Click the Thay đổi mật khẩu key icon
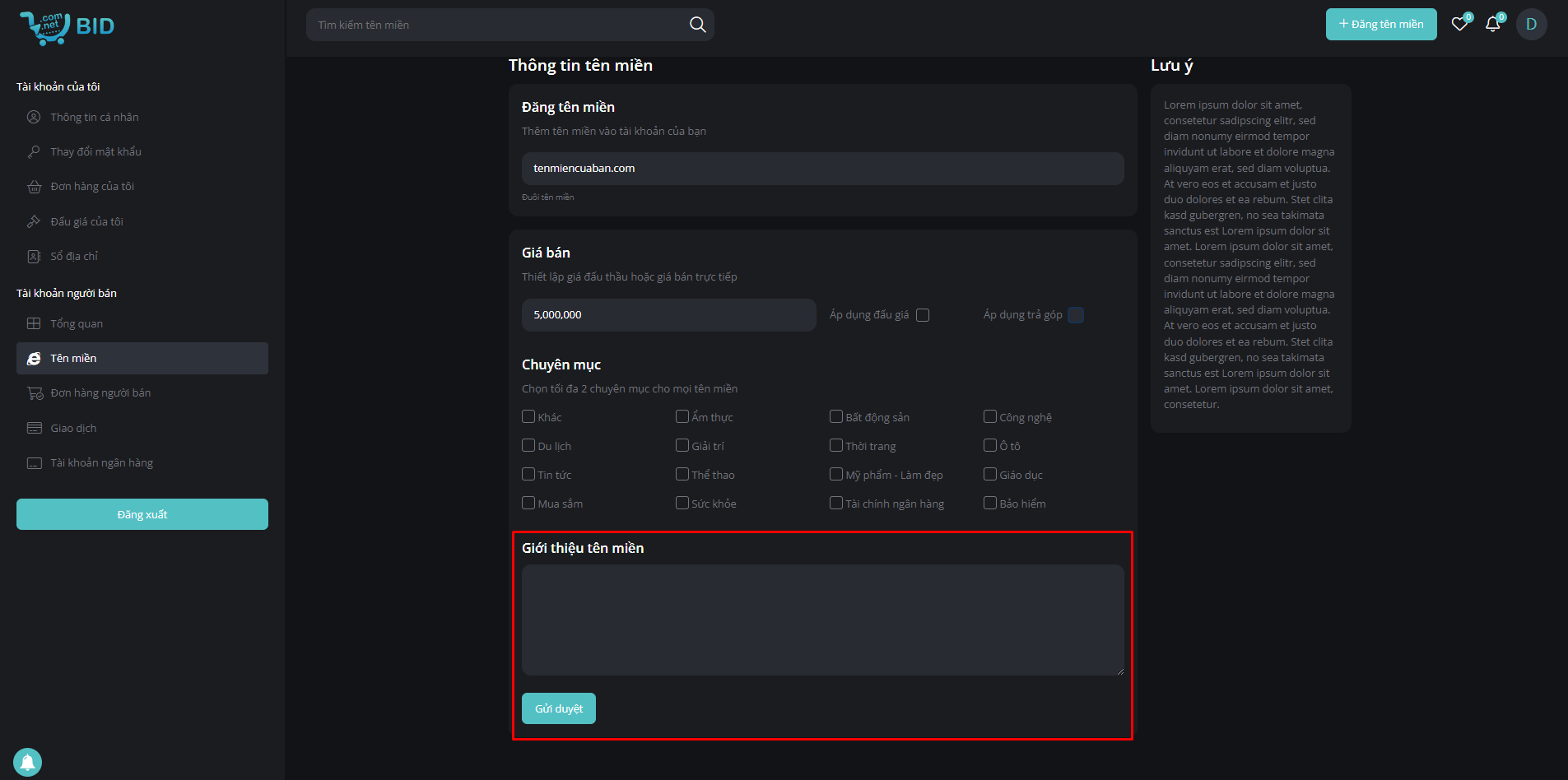This screenshot has height=780, width=1568. pyautogui.click(x=34, y=152)
